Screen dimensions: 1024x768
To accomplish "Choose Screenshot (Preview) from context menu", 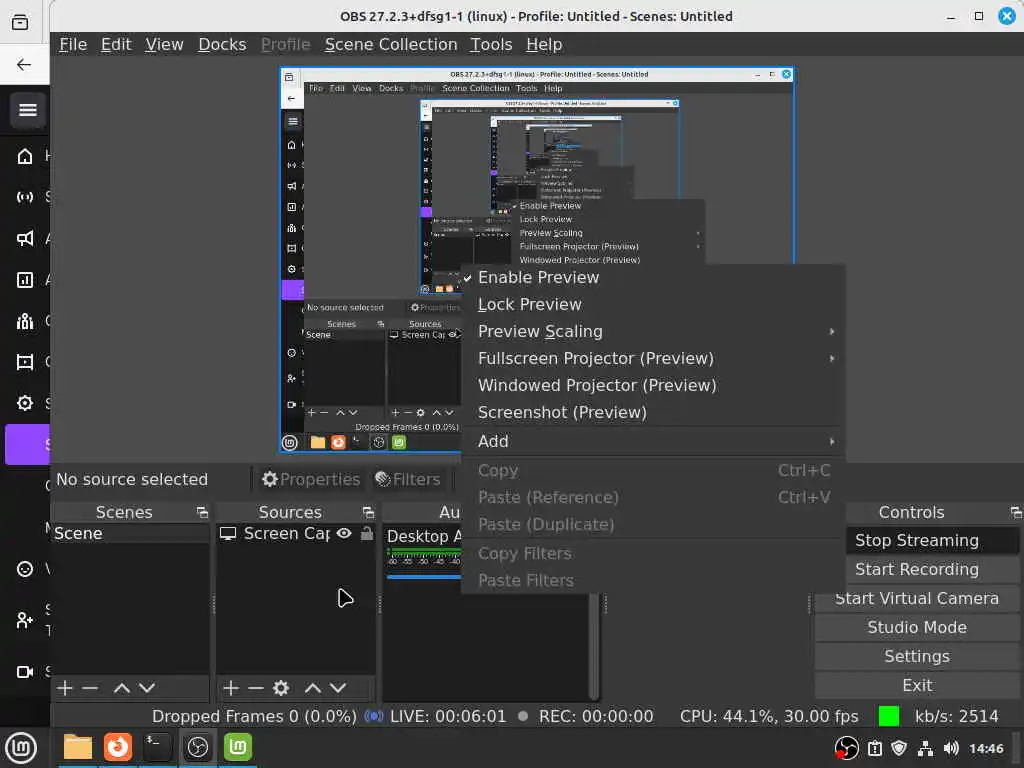I will pyautogui.click(x=653, y=413).
